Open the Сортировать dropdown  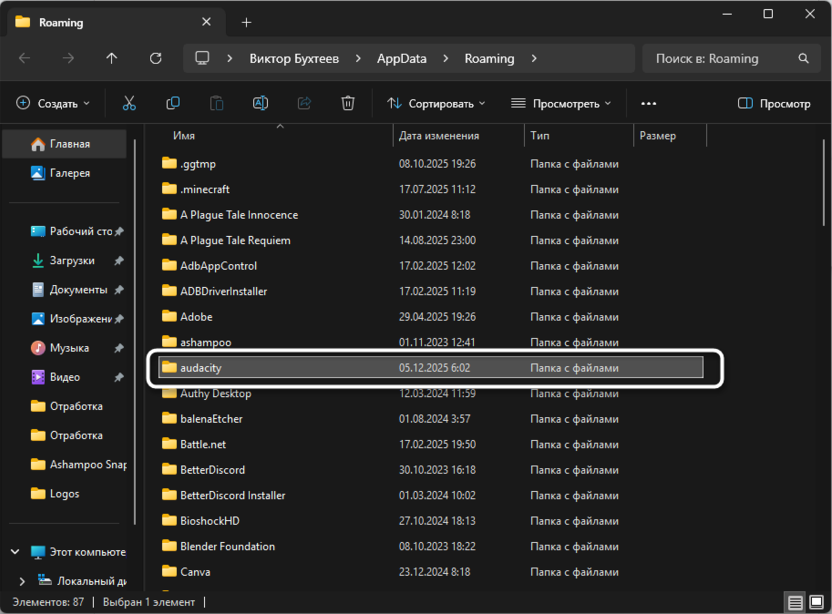(436, 103)
